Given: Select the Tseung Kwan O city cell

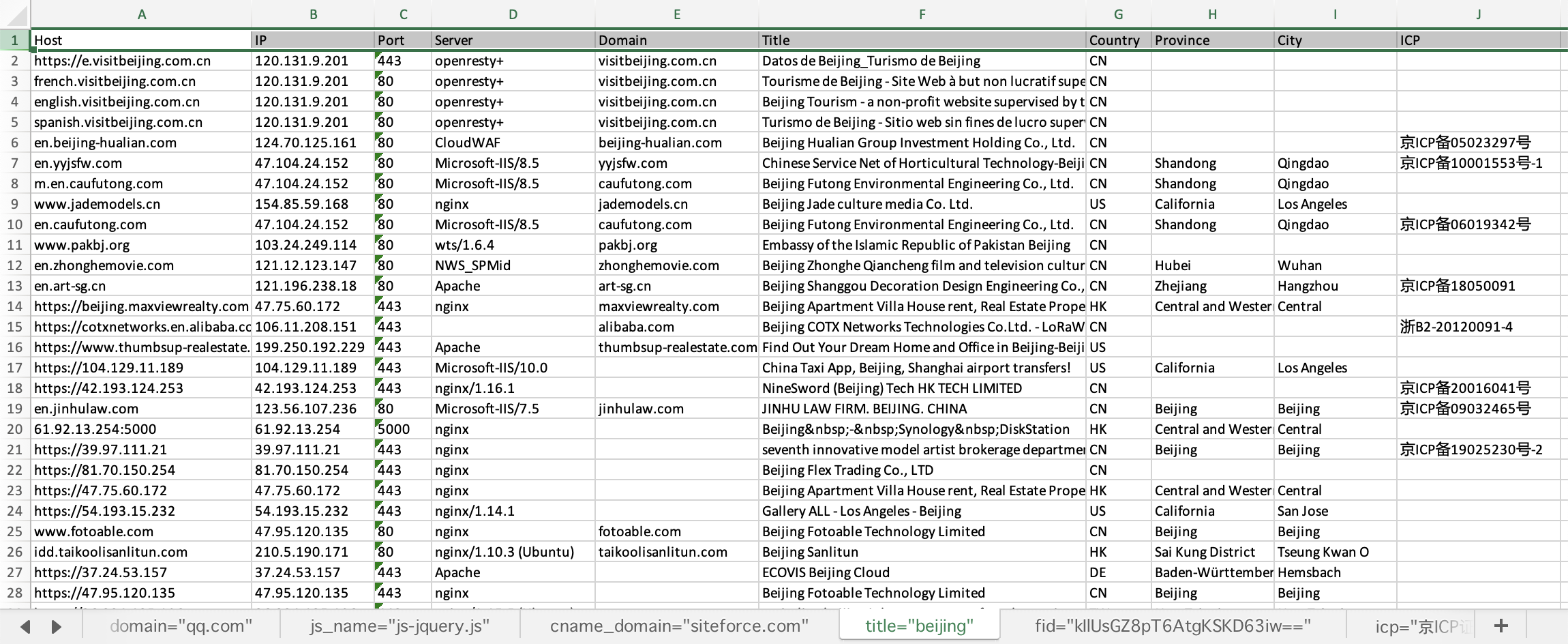Looking at the screenshot, I should [1336, 552].
